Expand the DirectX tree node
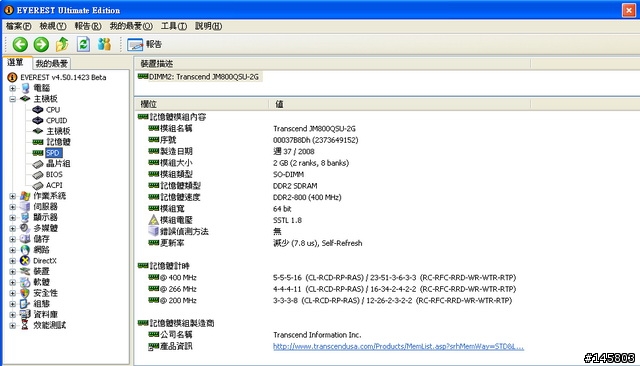Screen dimensions: 640x366 click(x=13, y=261)
